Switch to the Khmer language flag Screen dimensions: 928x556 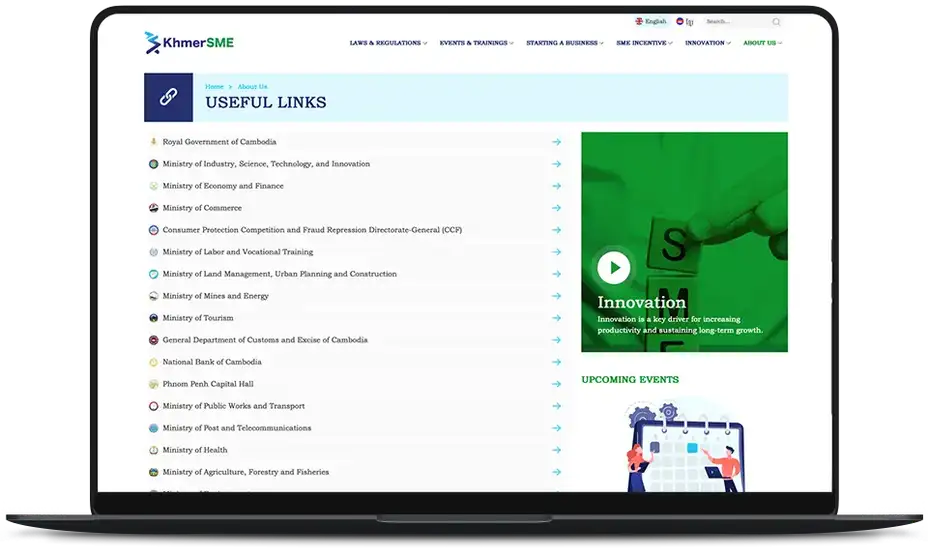pos(680,21)
